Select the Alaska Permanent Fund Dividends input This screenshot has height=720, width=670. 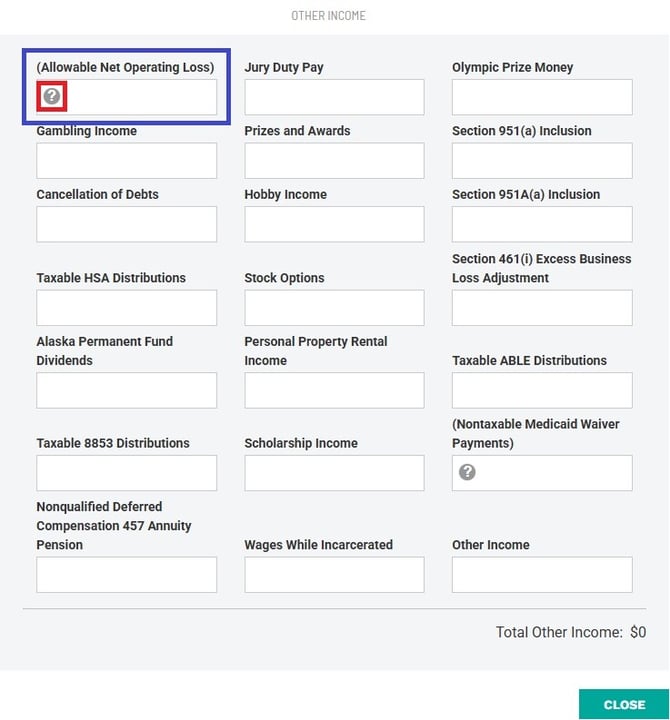(x=126, y=390)
